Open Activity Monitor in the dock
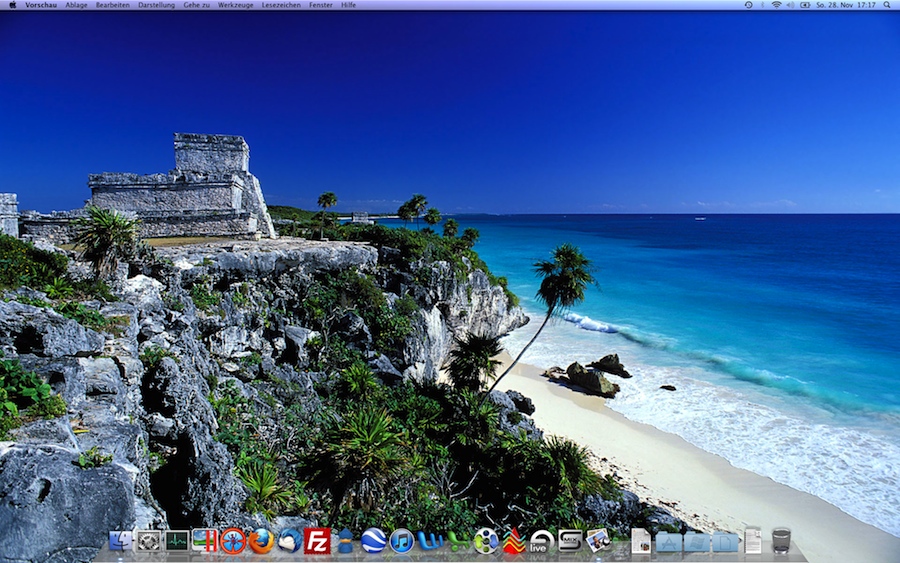 coord(177,541)
